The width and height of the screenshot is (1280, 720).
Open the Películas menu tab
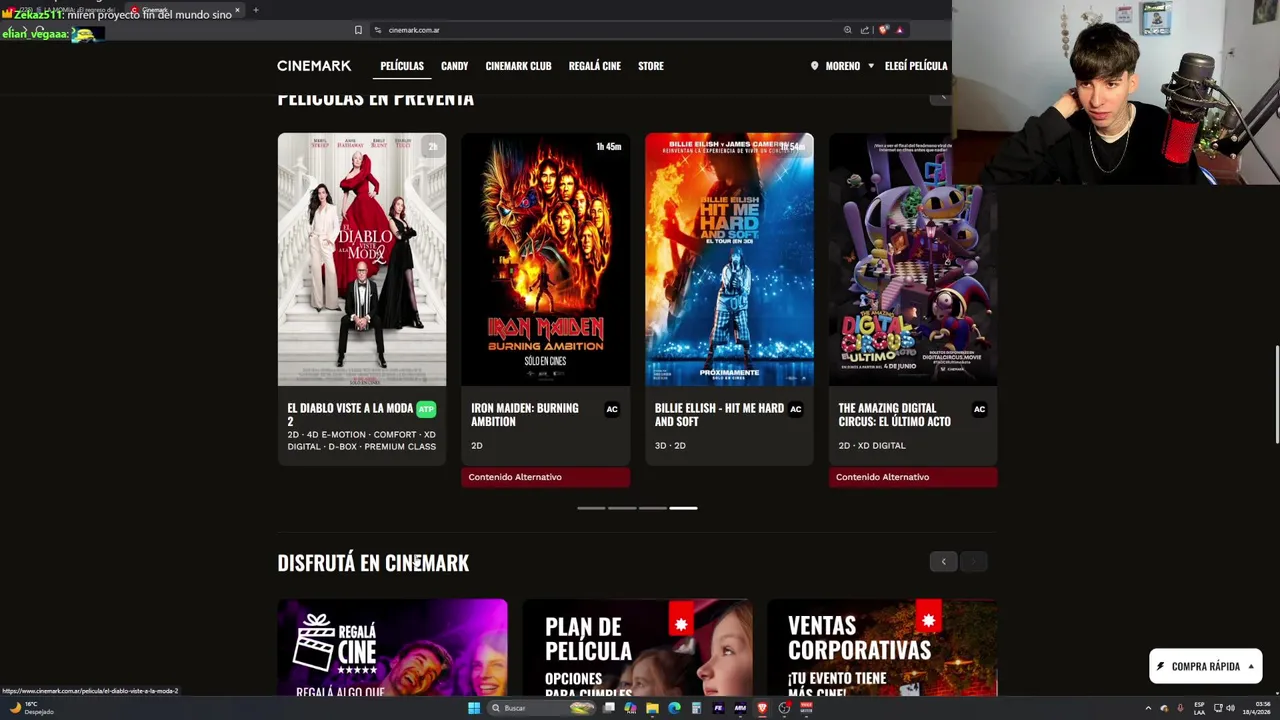[402, 66]
